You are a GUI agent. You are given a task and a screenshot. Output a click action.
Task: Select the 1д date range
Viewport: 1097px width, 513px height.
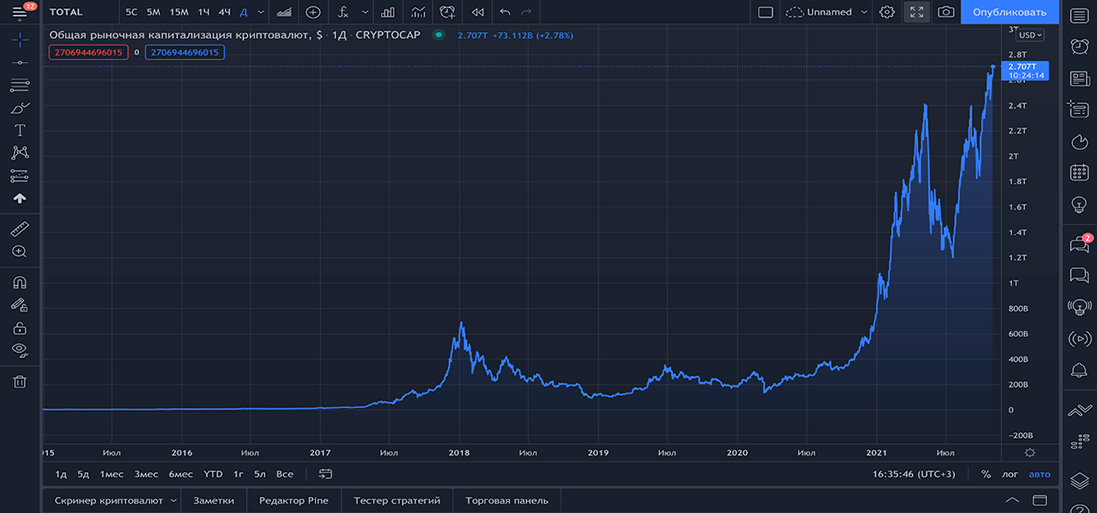[61, 474]
